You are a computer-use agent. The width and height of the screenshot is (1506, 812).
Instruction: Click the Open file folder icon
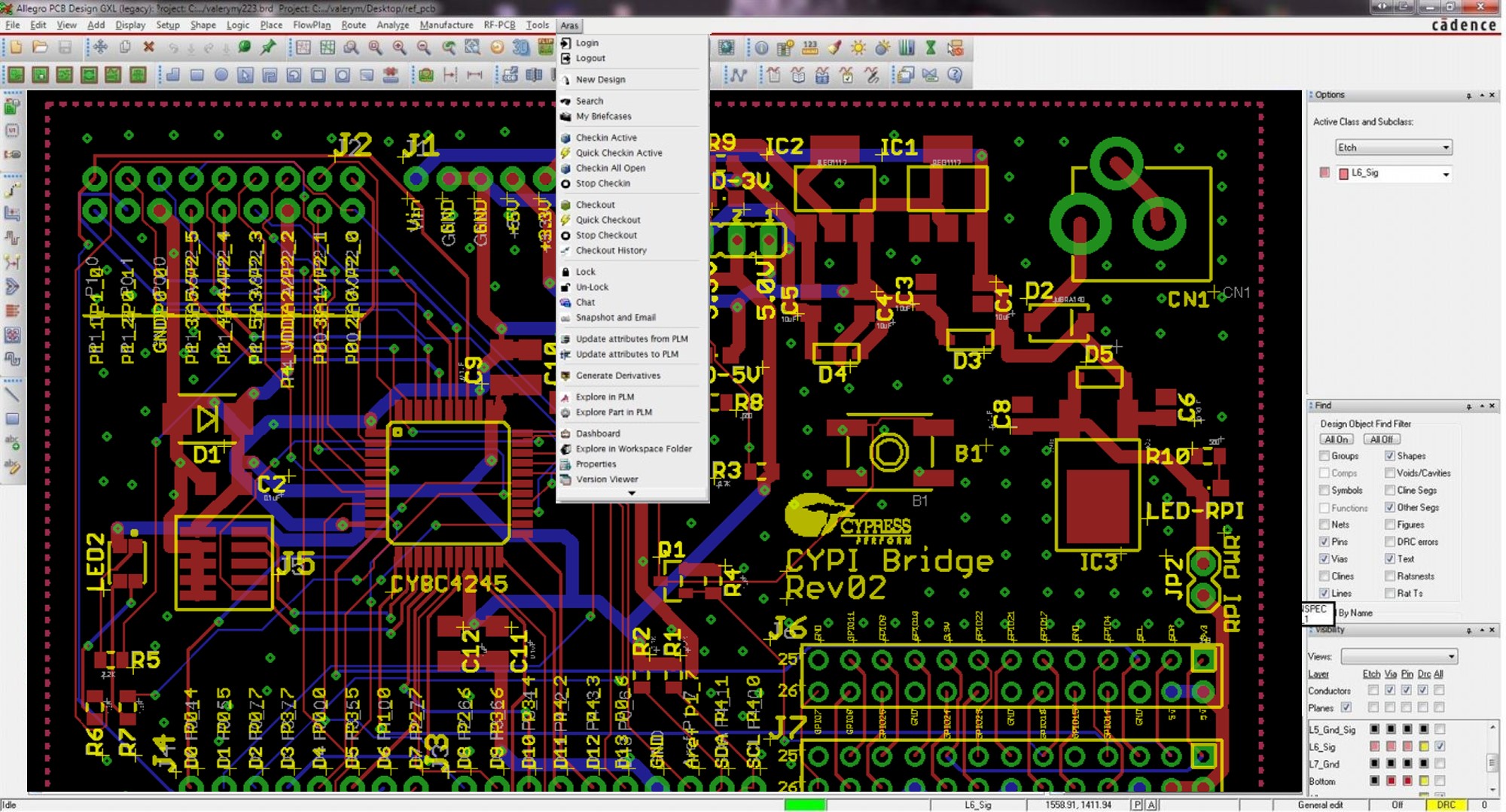point(40,48)
